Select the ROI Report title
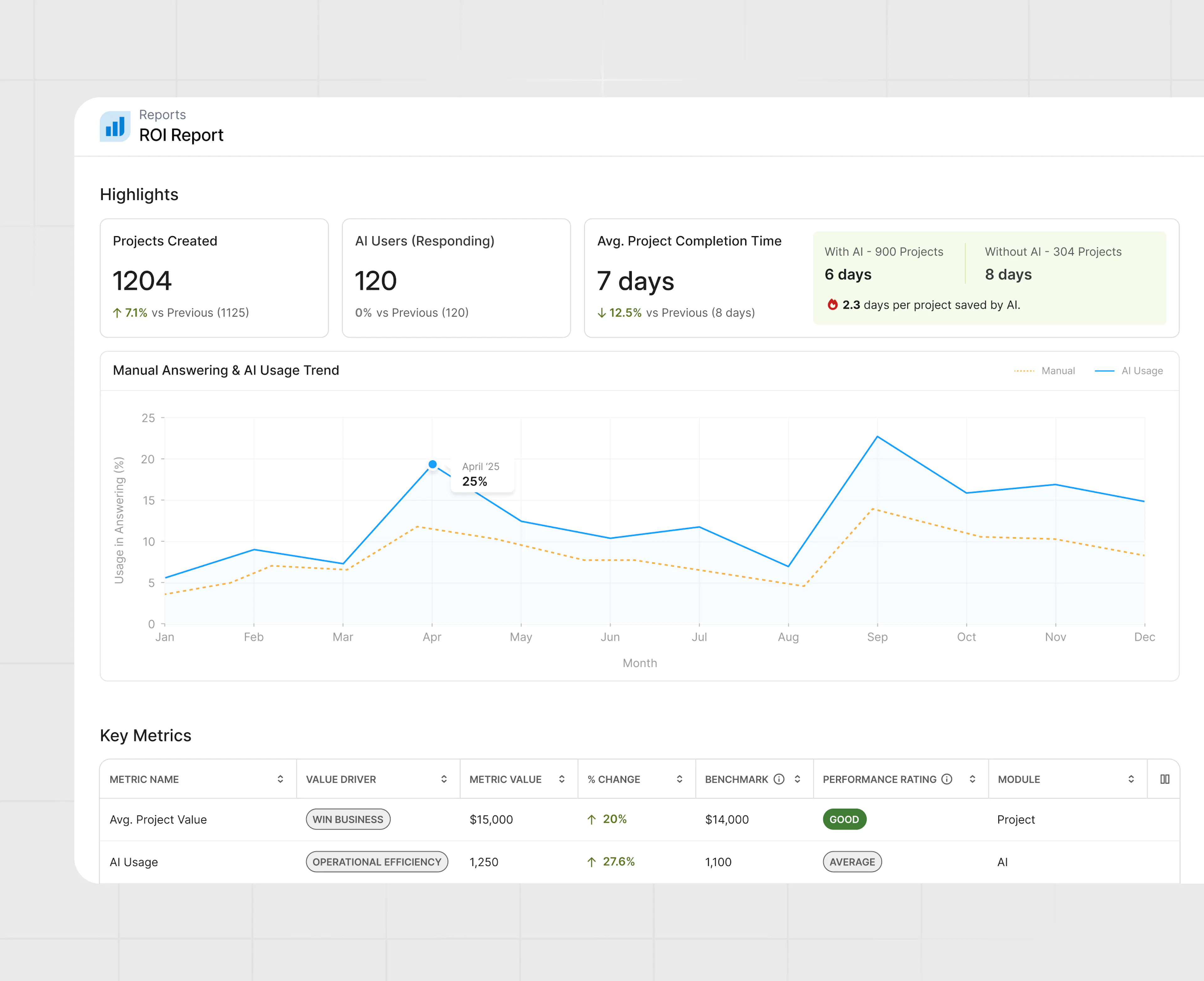 pyautogui.click(x=181, y=135)
